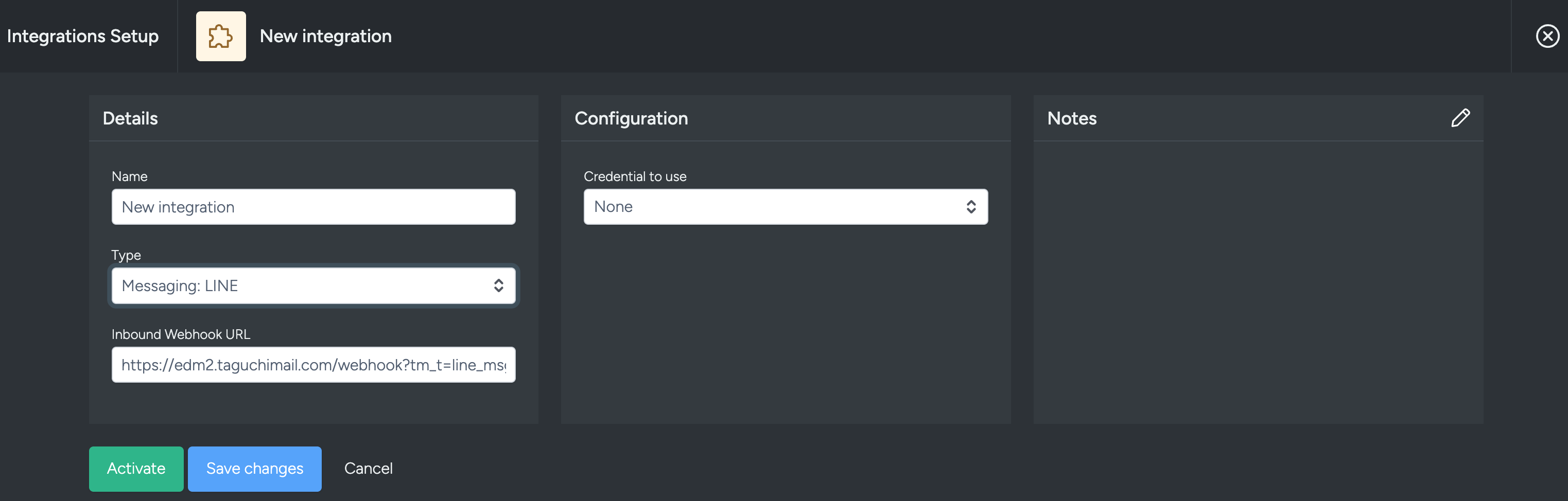Image resolution: width=1568 pixels, height=501 pixels.
Task: Open the Type dropdown showing Messaging: LINE
Action: click(x=313, y=286)
